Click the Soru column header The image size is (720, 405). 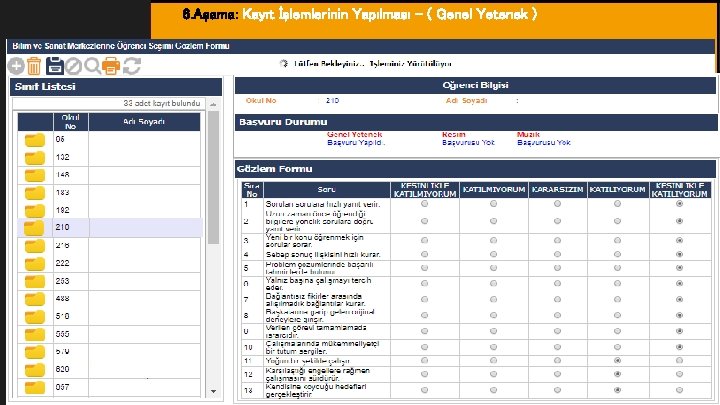point(326,190)
